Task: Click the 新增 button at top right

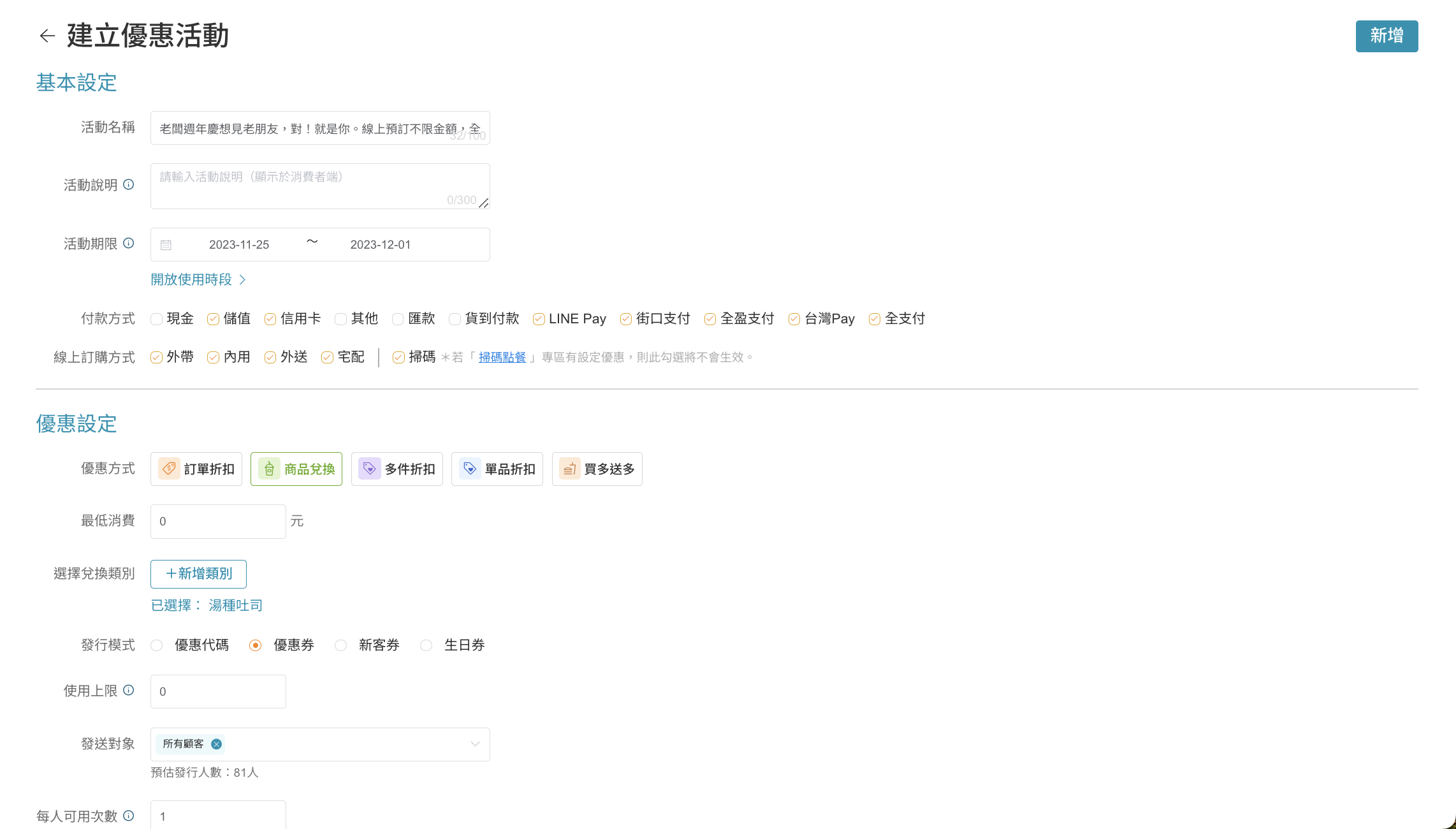Action: pos(1387,36)
